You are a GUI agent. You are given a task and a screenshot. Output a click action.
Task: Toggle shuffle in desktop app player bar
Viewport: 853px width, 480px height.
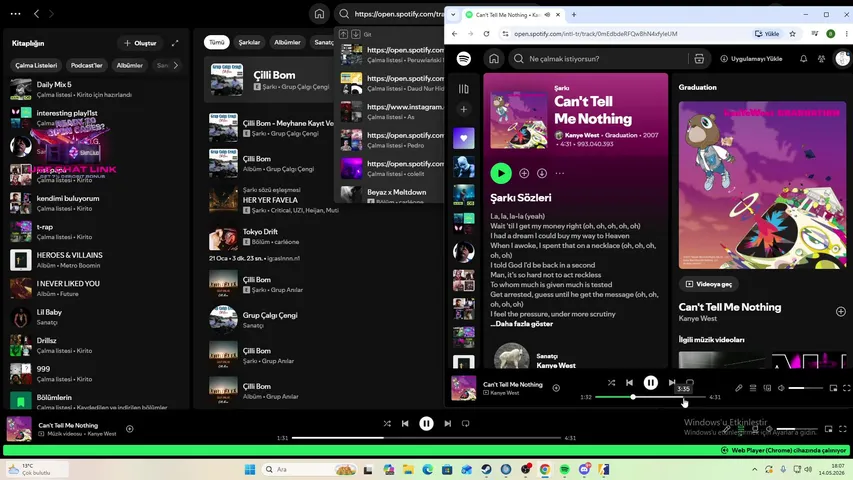coord(387,423)
